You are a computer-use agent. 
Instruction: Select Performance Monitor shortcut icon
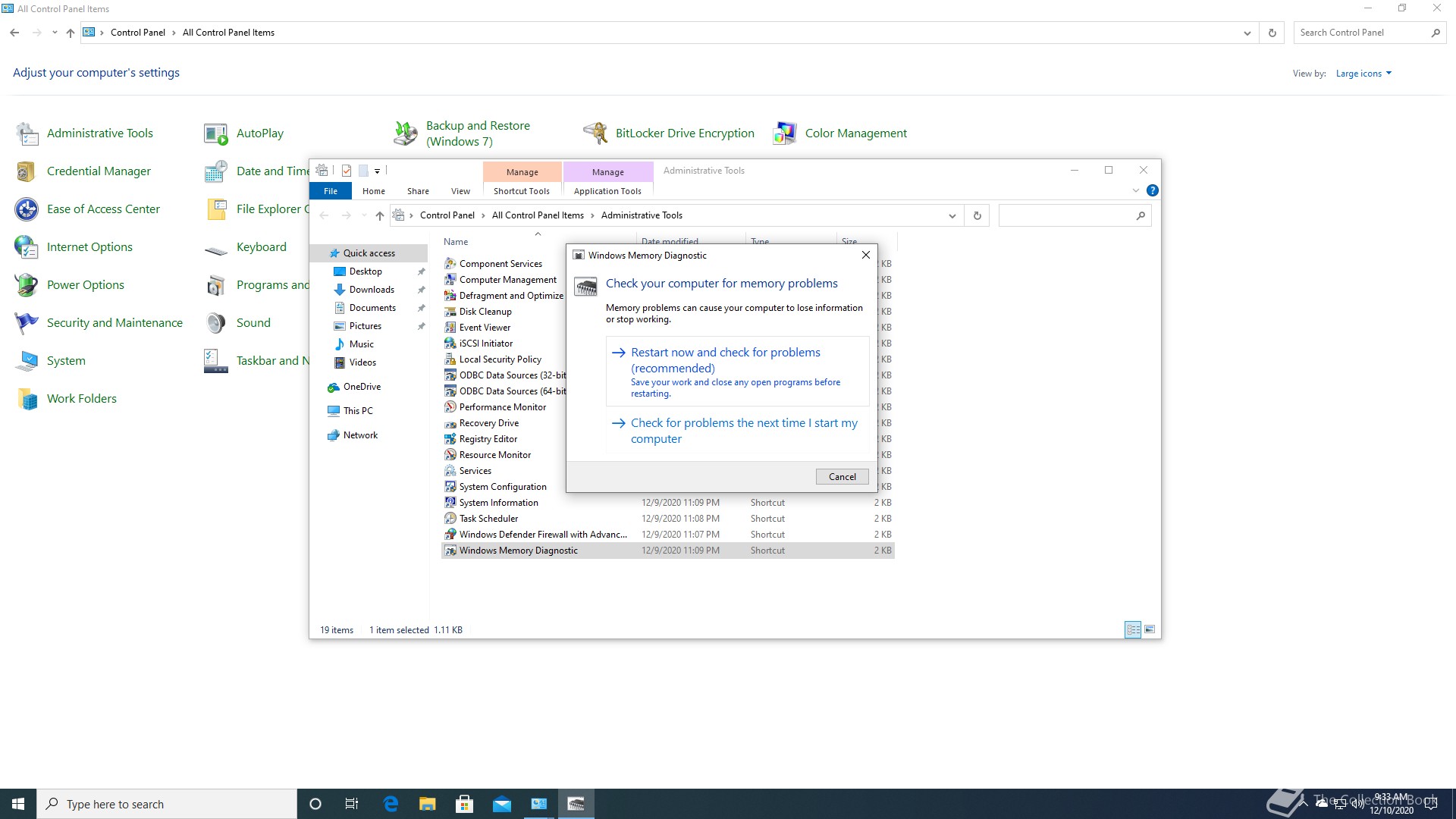(450, 407)
